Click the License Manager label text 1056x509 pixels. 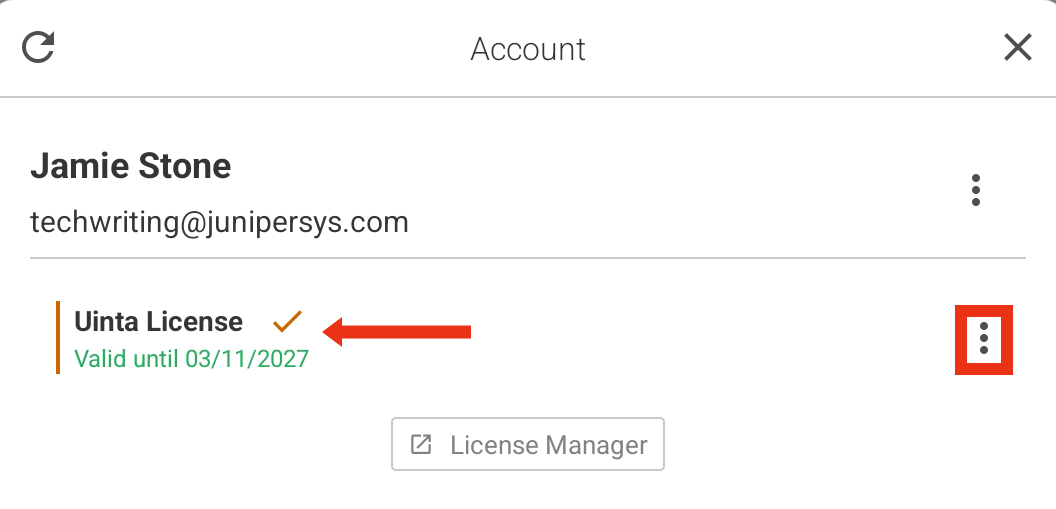[549, 445]
